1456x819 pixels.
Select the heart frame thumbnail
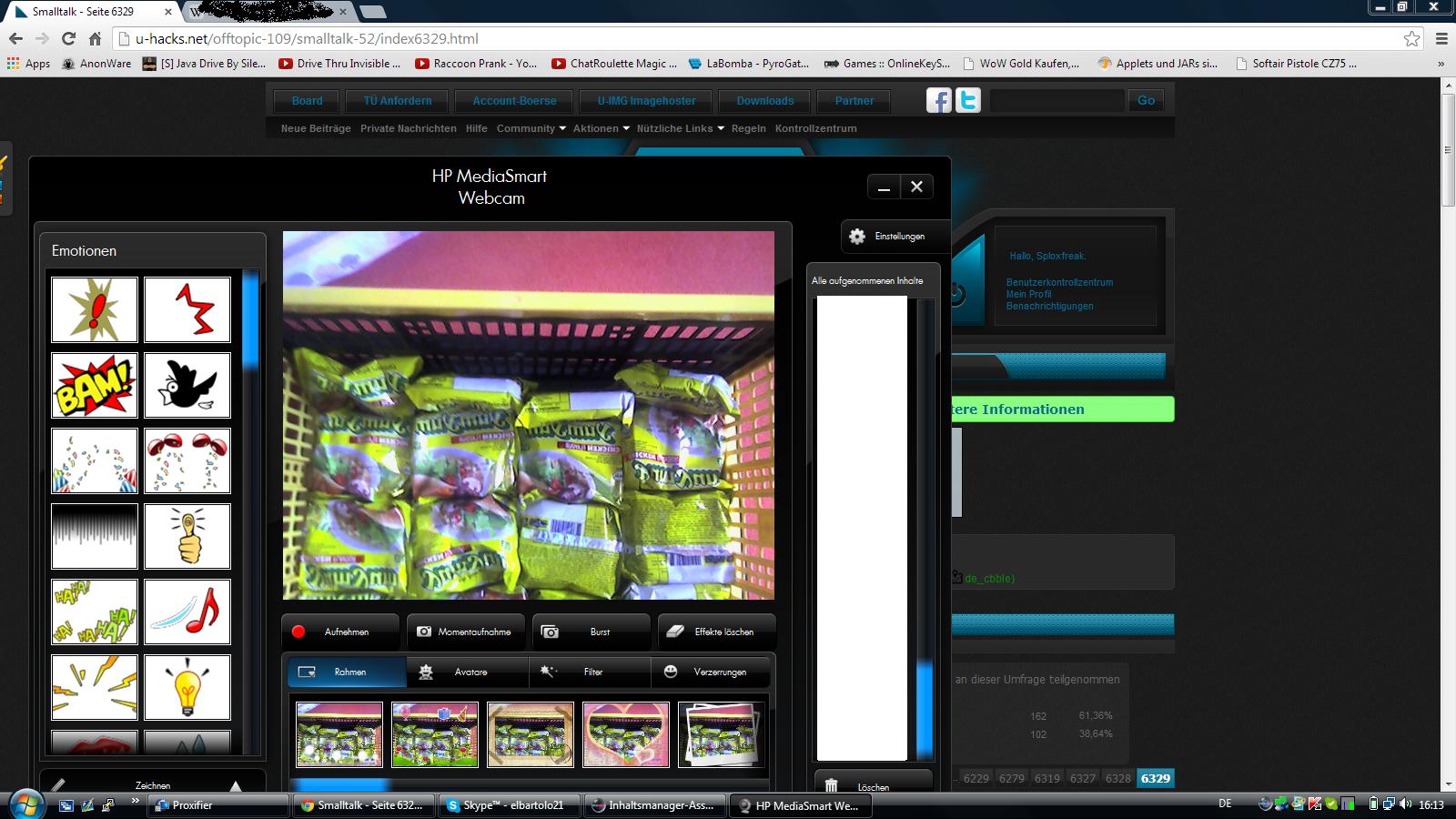625,733
